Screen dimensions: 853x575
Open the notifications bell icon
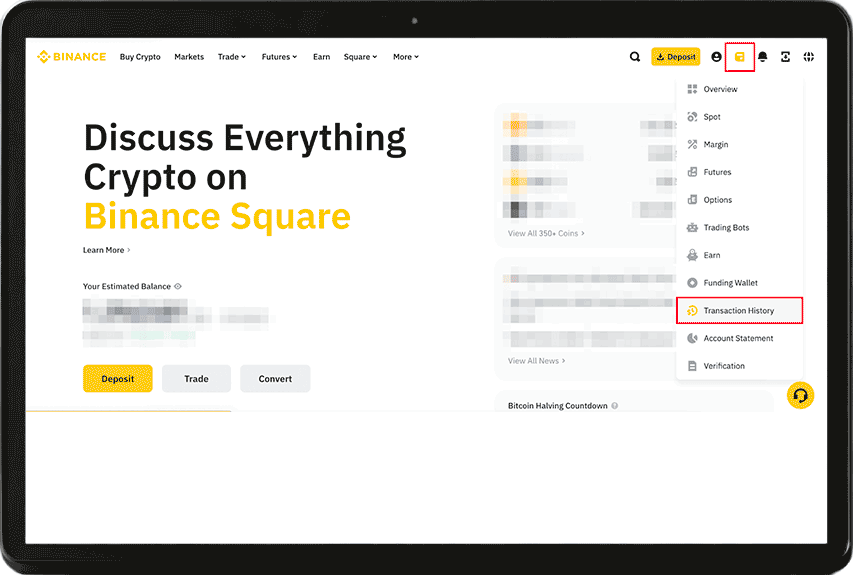[763, 57]
